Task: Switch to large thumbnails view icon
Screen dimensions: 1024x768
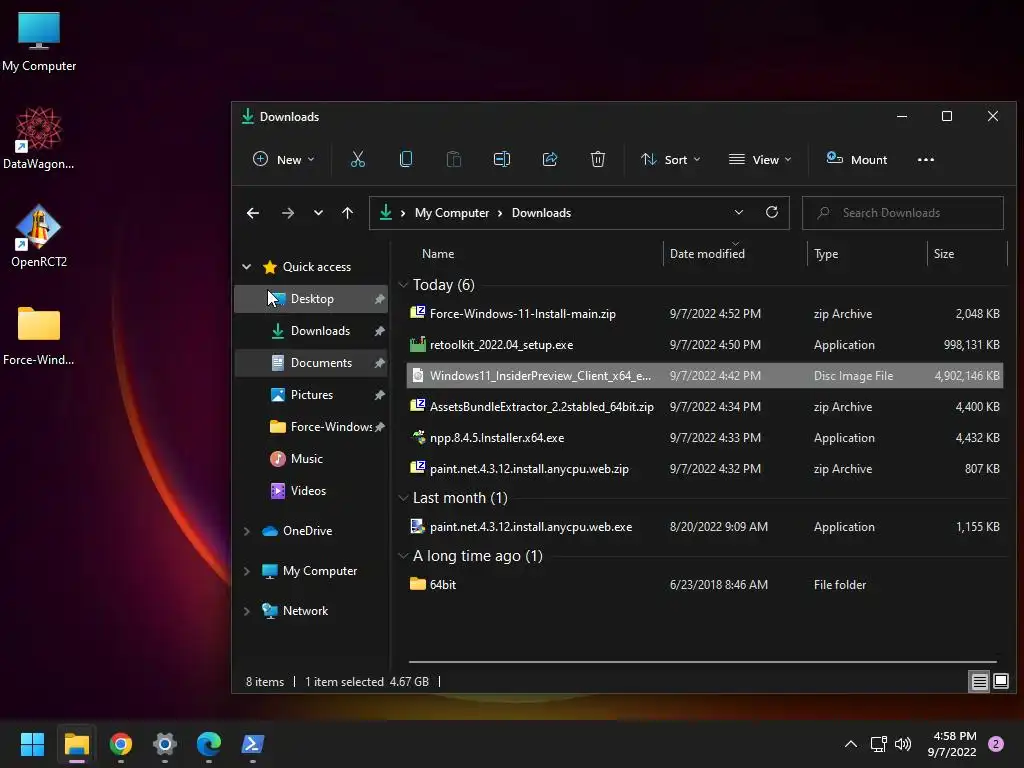Action: (1000, 682)
